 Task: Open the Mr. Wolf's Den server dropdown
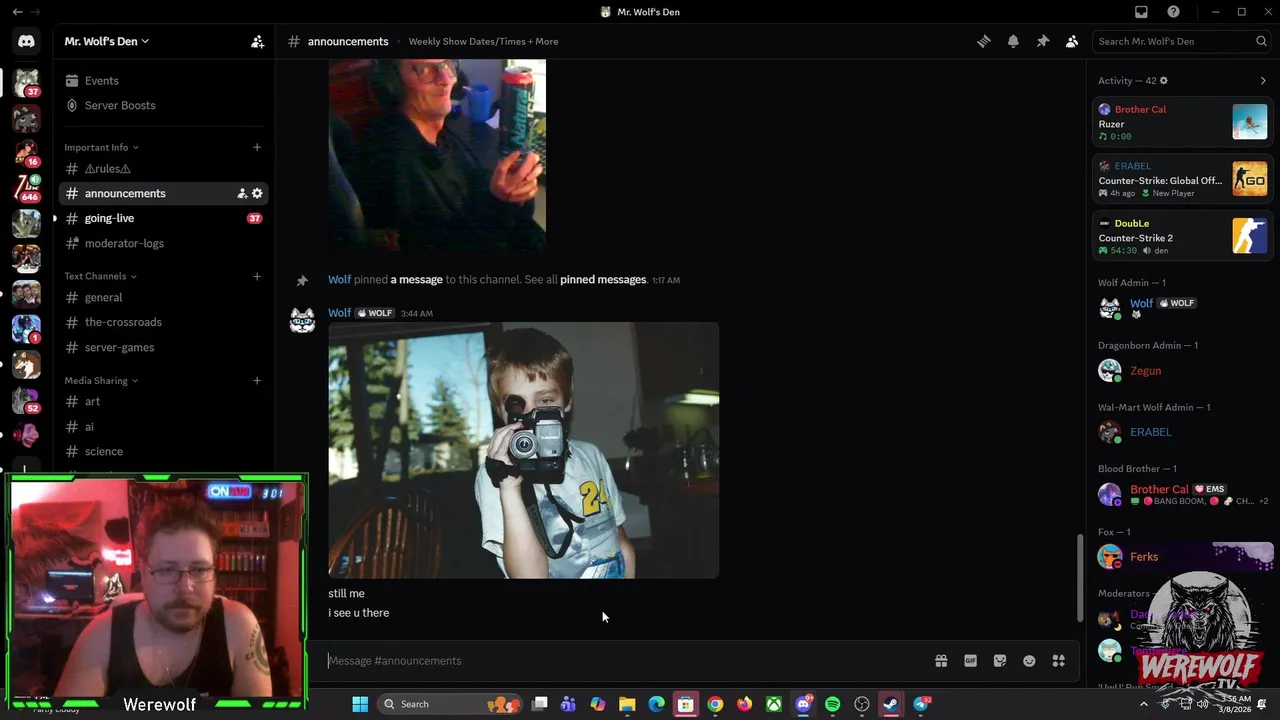[x=107, y=41]
